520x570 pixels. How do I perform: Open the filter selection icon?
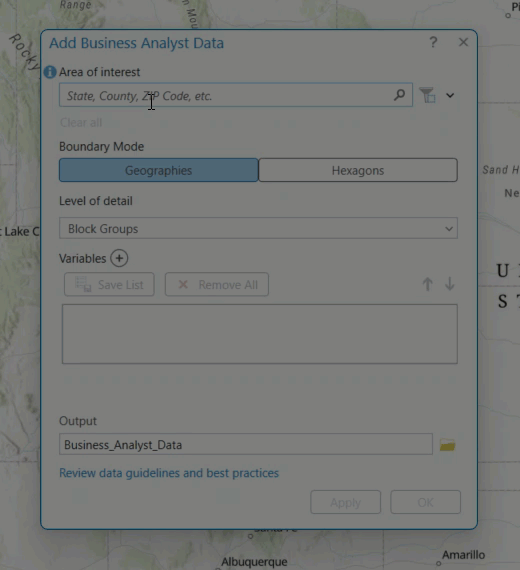click(x=427, y=95)
